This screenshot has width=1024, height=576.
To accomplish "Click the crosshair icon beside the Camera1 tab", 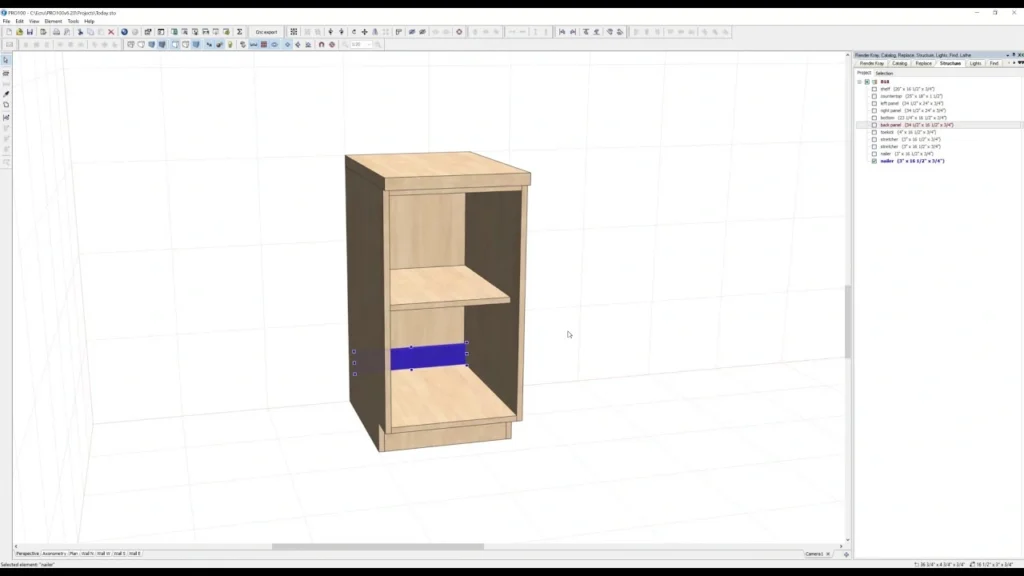I will tap(846, 554).
